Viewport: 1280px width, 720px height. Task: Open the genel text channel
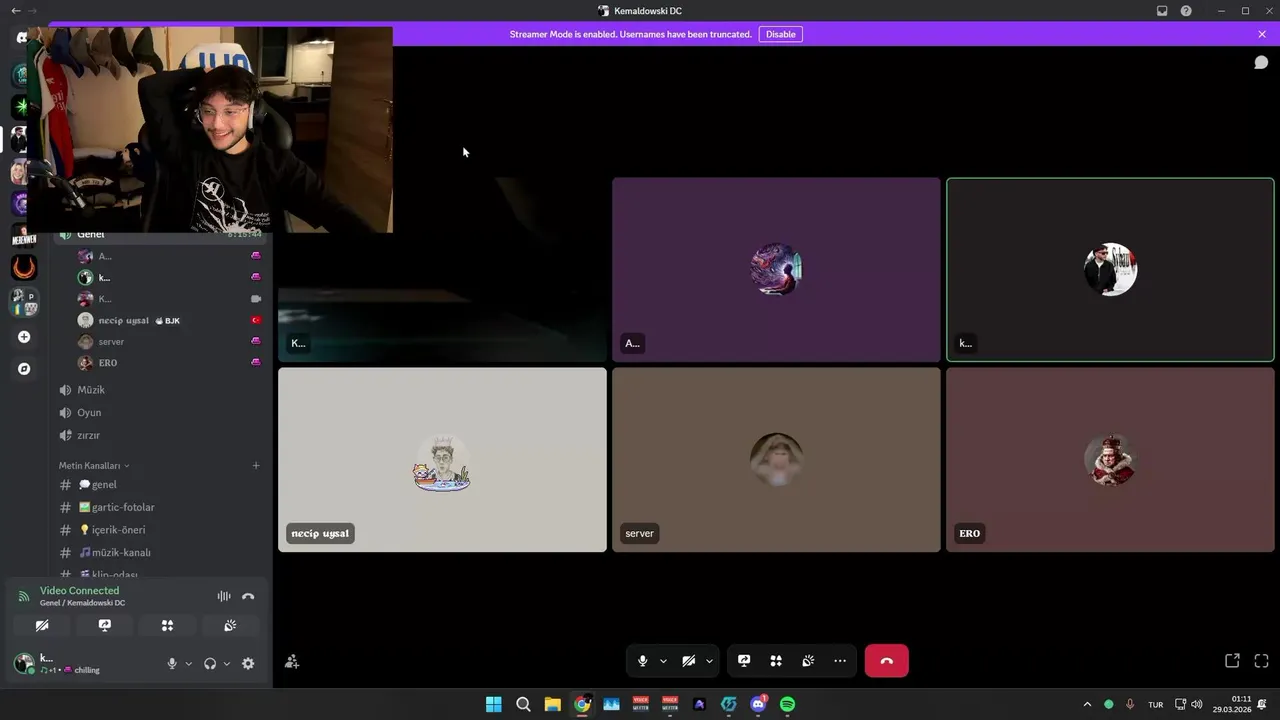(x=160, y=485)
